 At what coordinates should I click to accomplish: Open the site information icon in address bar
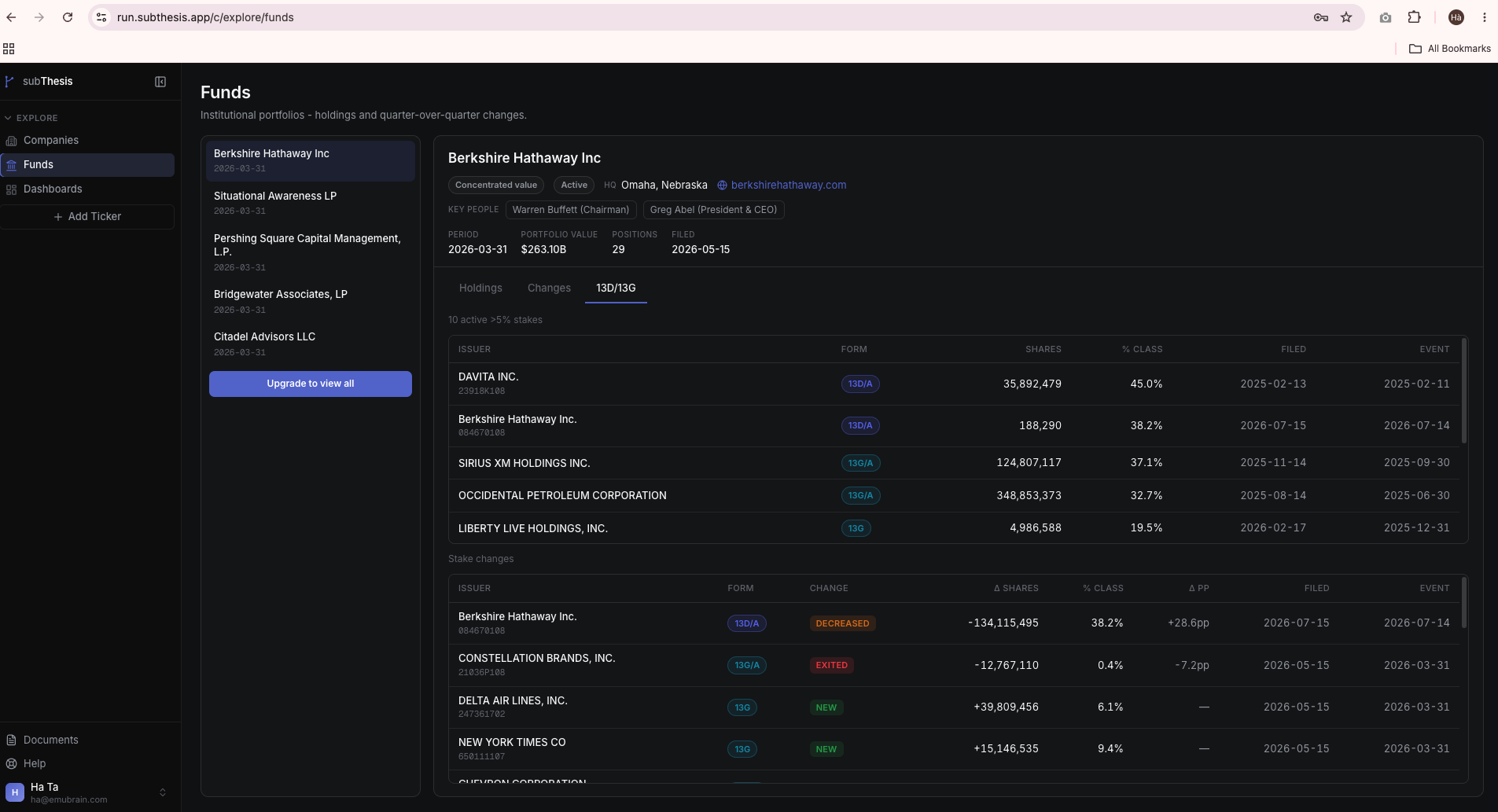point(101,17)
